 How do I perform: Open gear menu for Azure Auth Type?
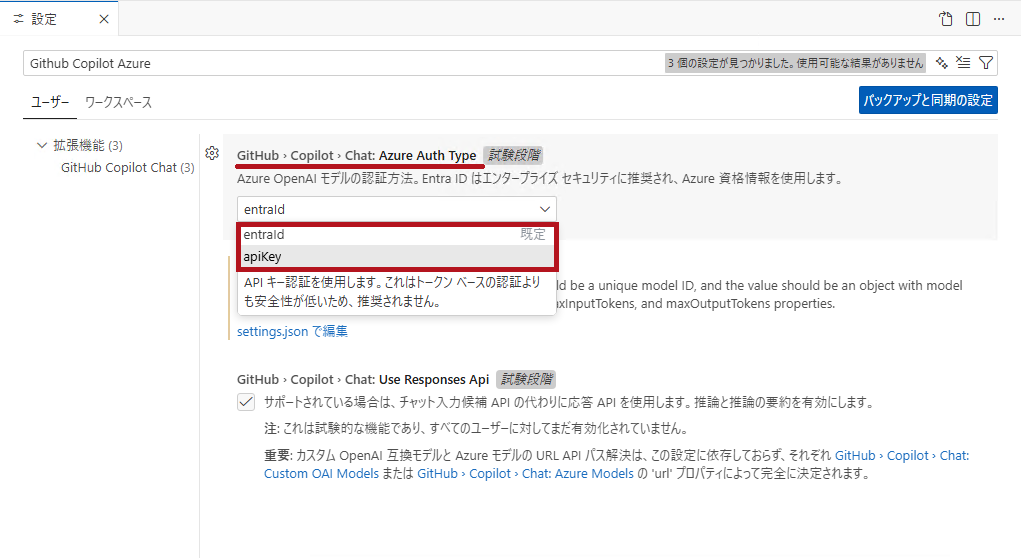212,153
